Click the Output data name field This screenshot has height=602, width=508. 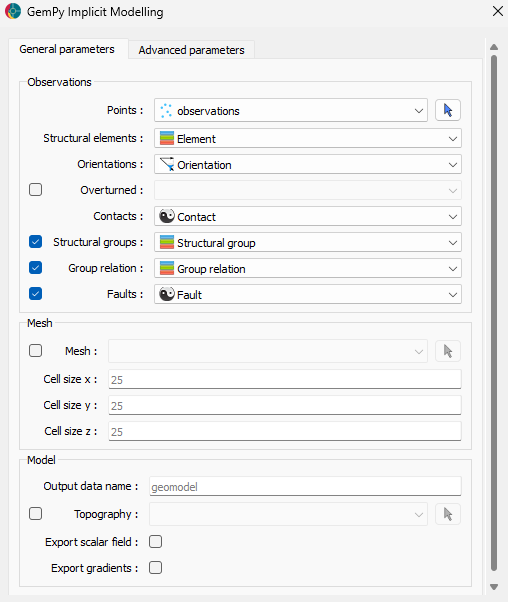[305, 486]
